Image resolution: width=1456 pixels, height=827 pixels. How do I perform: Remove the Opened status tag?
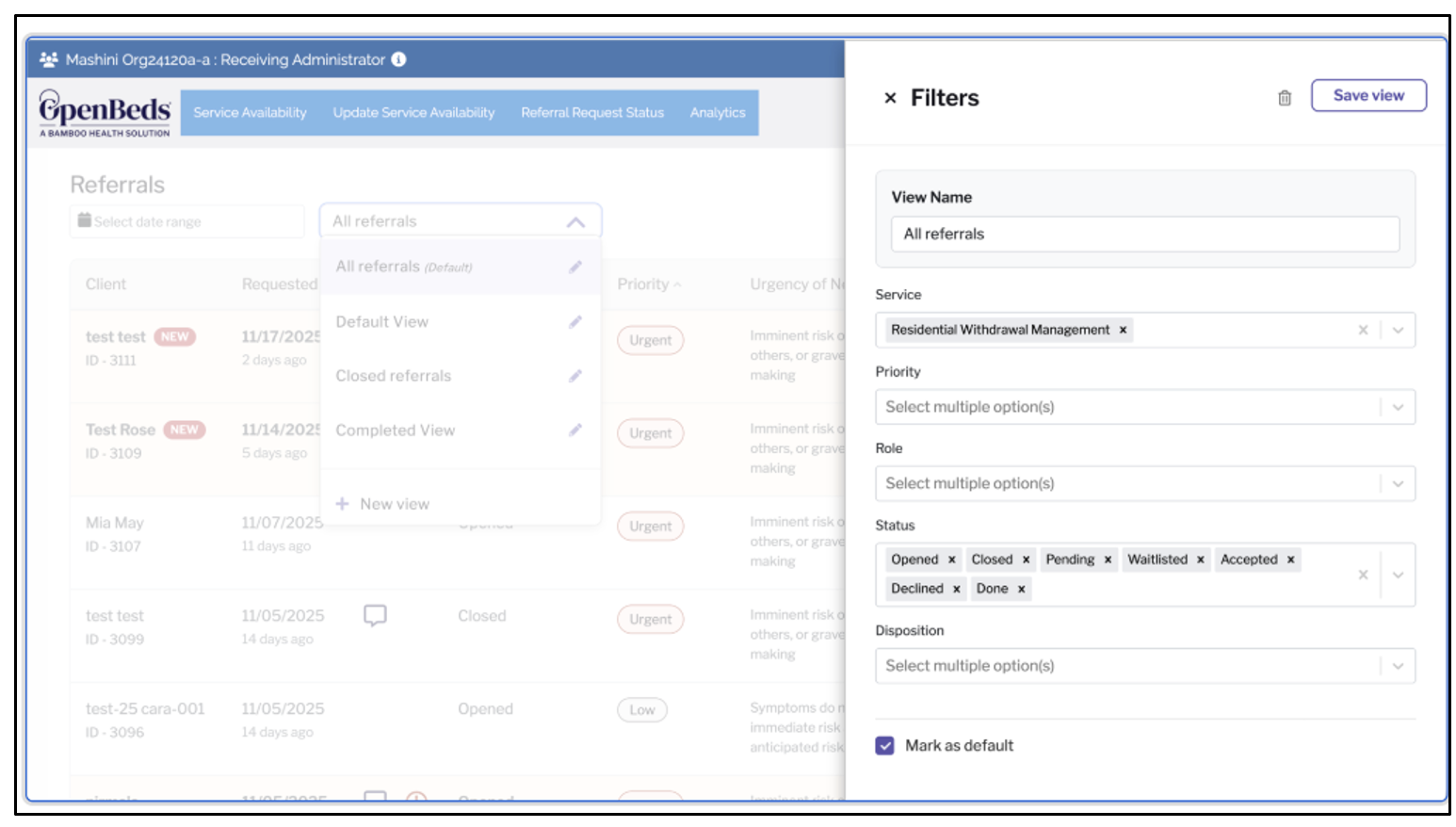click(x=951, y=559)
